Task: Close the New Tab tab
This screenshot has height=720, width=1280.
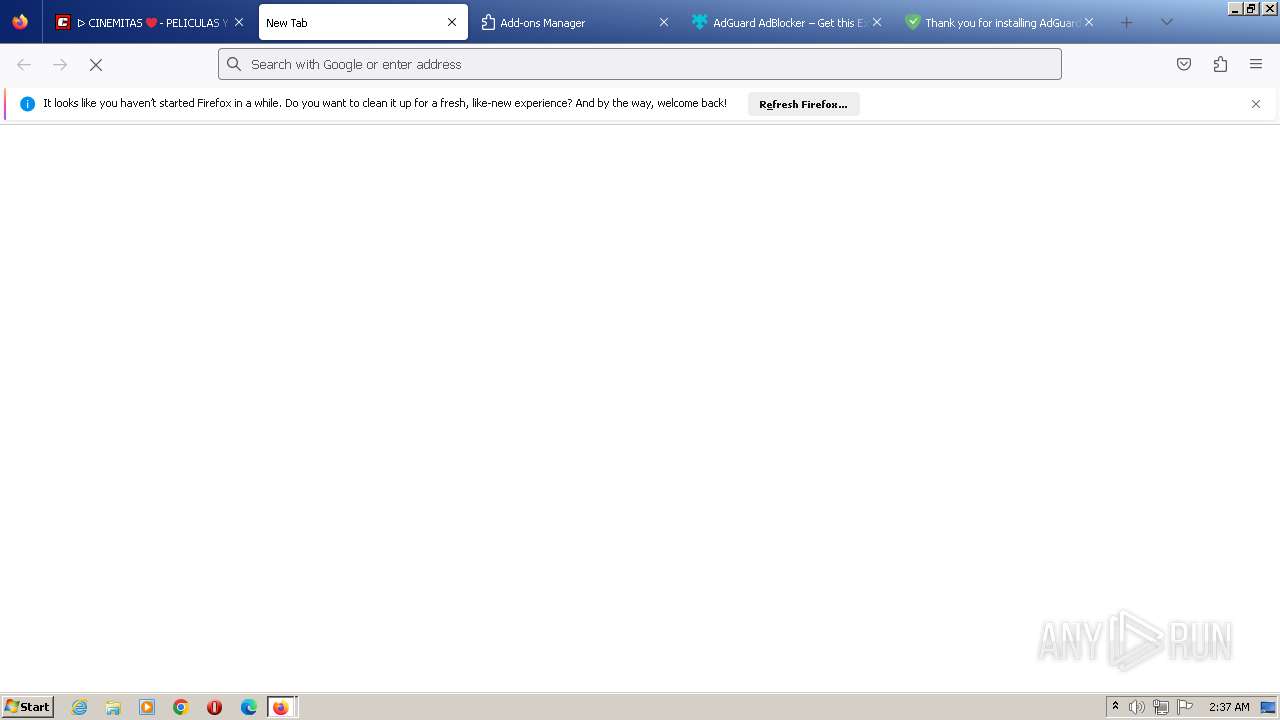Action: (452, 22)
